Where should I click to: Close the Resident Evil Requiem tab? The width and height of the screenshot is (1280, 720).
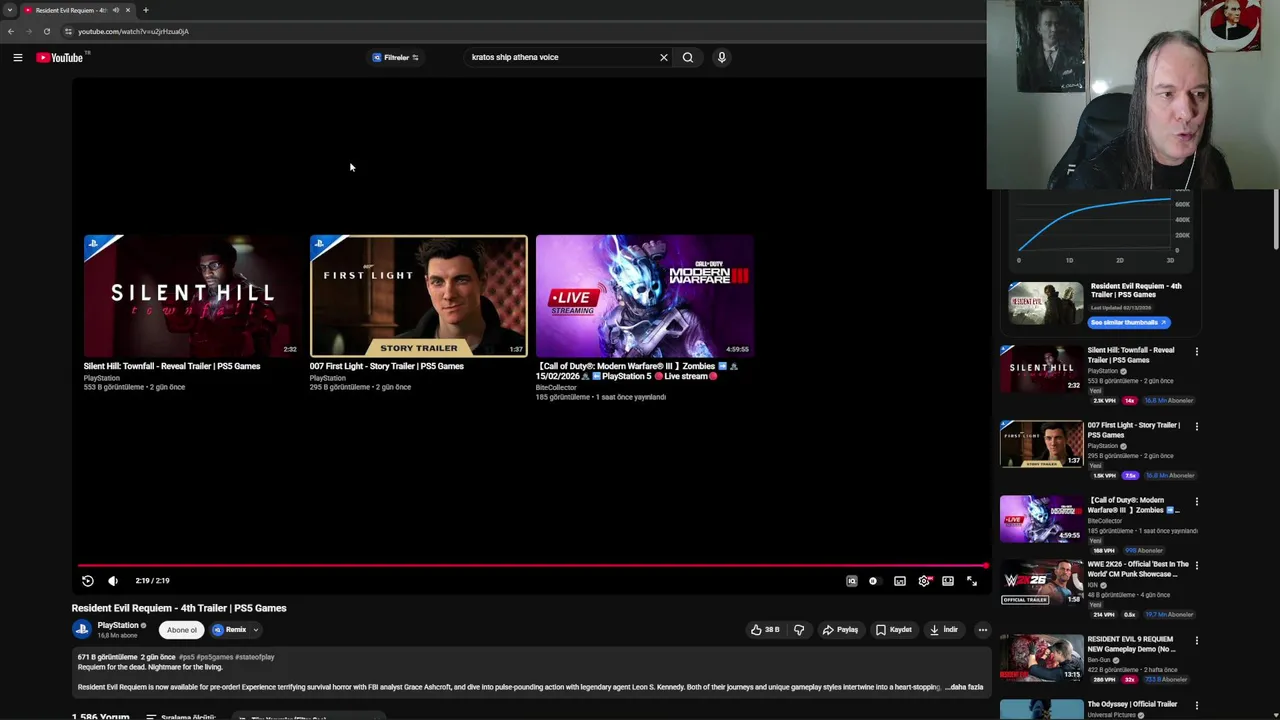tap(127, 10)
